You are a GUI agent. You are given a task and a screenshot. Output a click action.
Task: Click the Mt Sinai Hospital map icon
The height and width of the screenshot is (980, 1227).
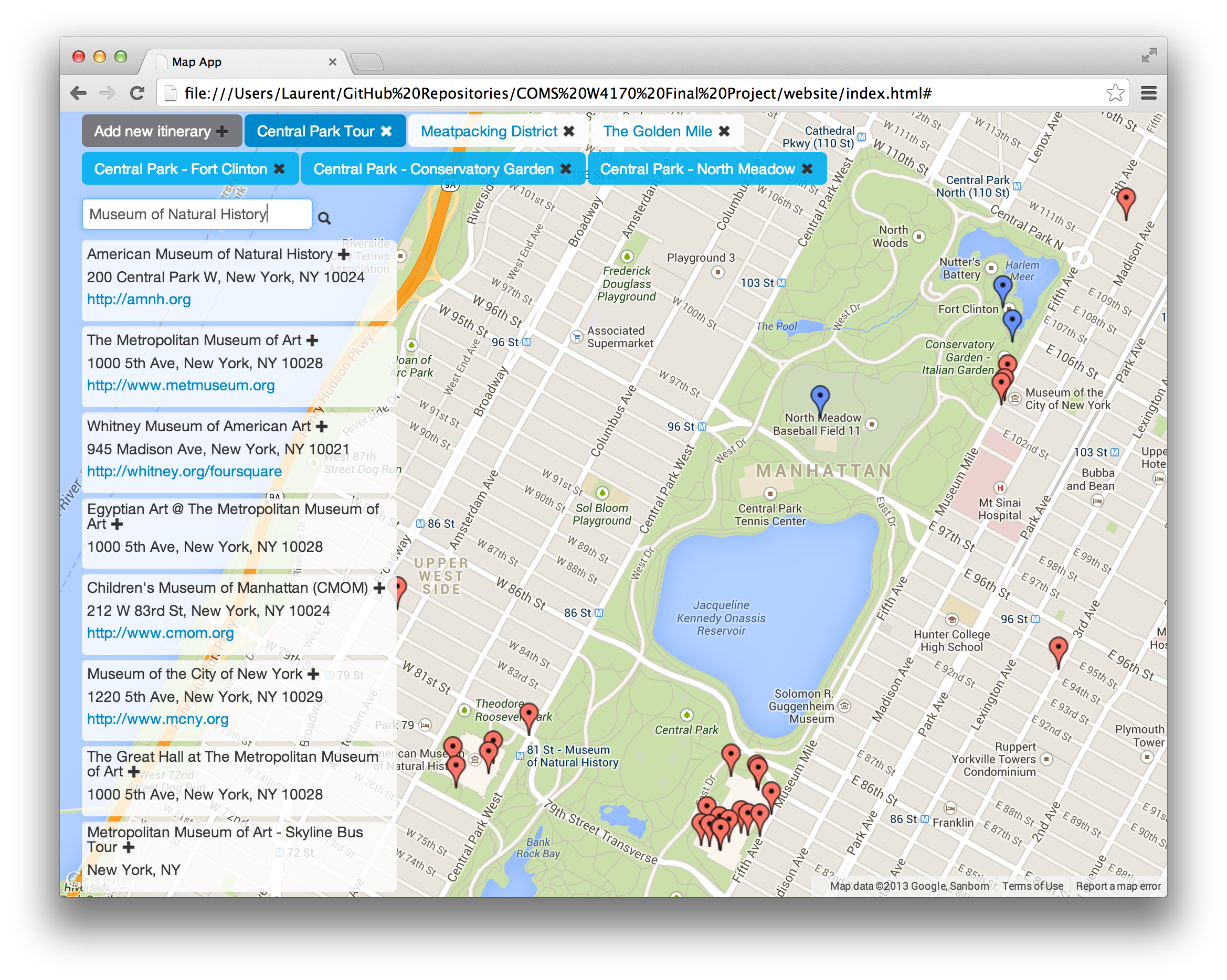(x=999, y=488)
